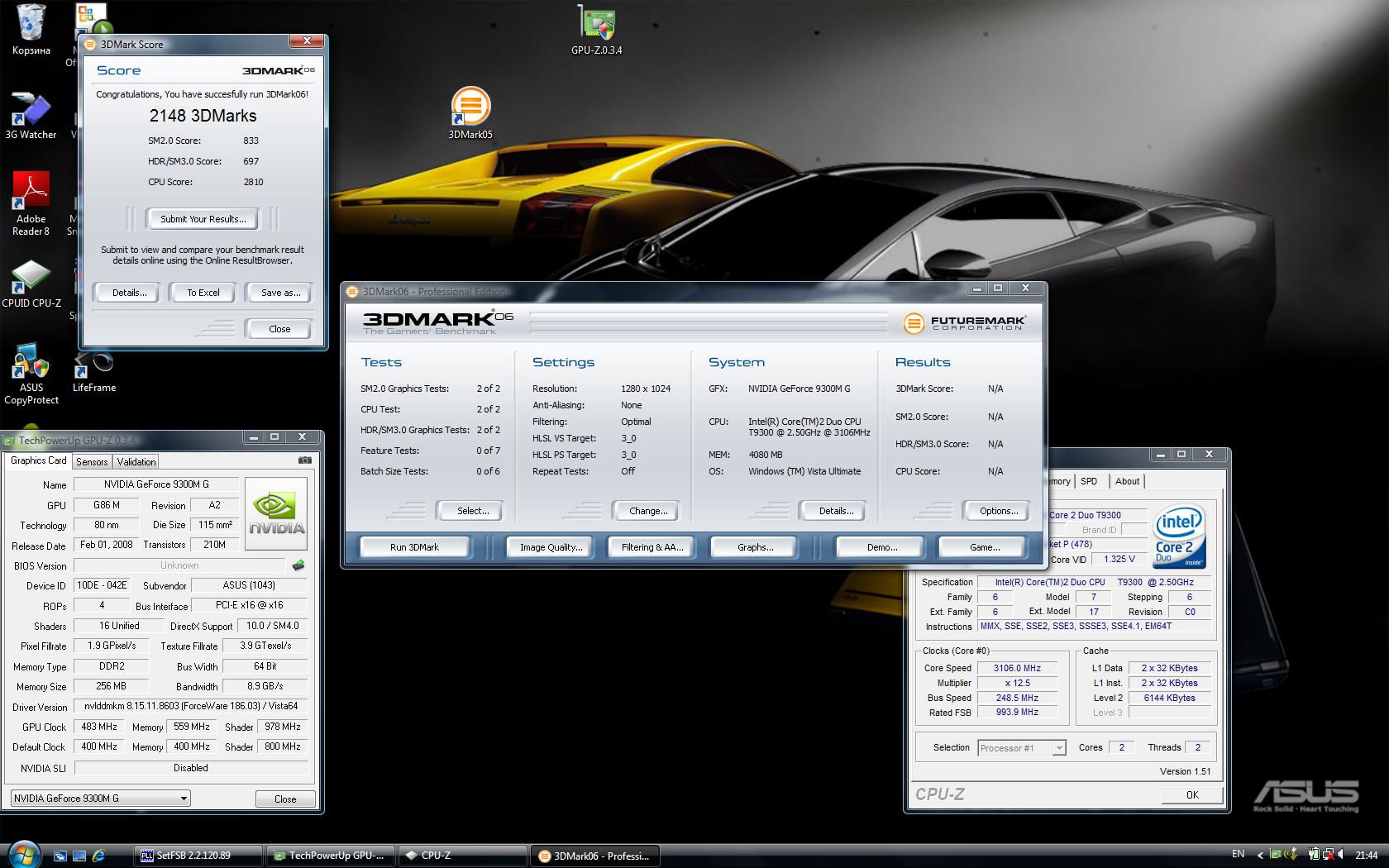Click the 2148 3DMarks score text
Image resolution: width=1389 pixels, height=868 pixels.
[x=203, y=116]
